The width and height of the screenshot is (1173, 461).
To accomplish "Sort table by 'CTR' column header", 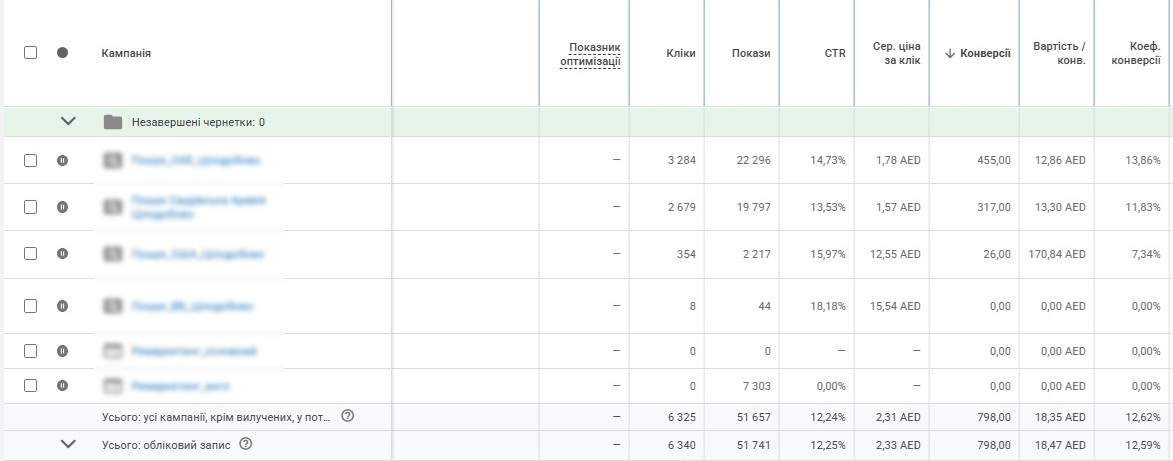I will click(x=835, y=53).
